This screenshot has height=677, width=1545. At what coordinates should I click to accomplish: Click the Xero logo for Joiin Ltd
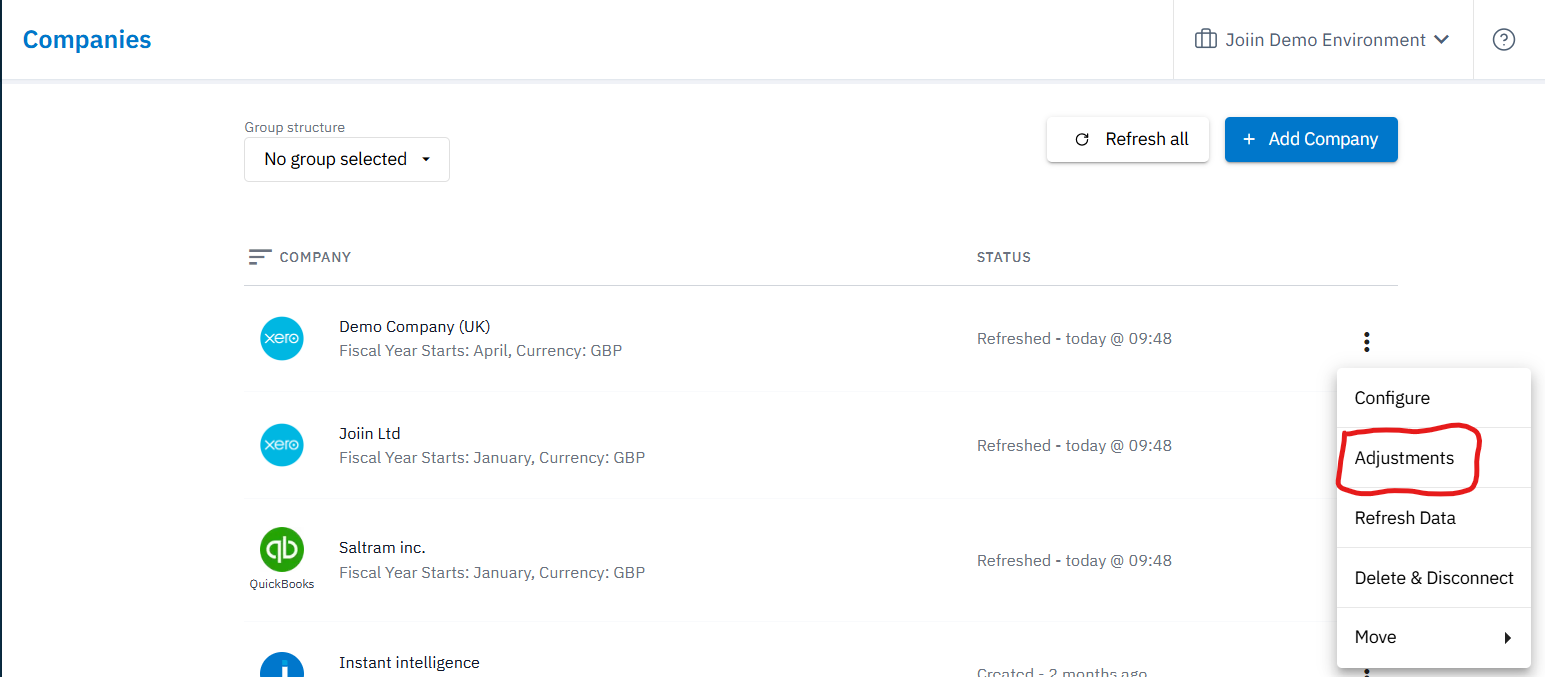tap(282, 445)
